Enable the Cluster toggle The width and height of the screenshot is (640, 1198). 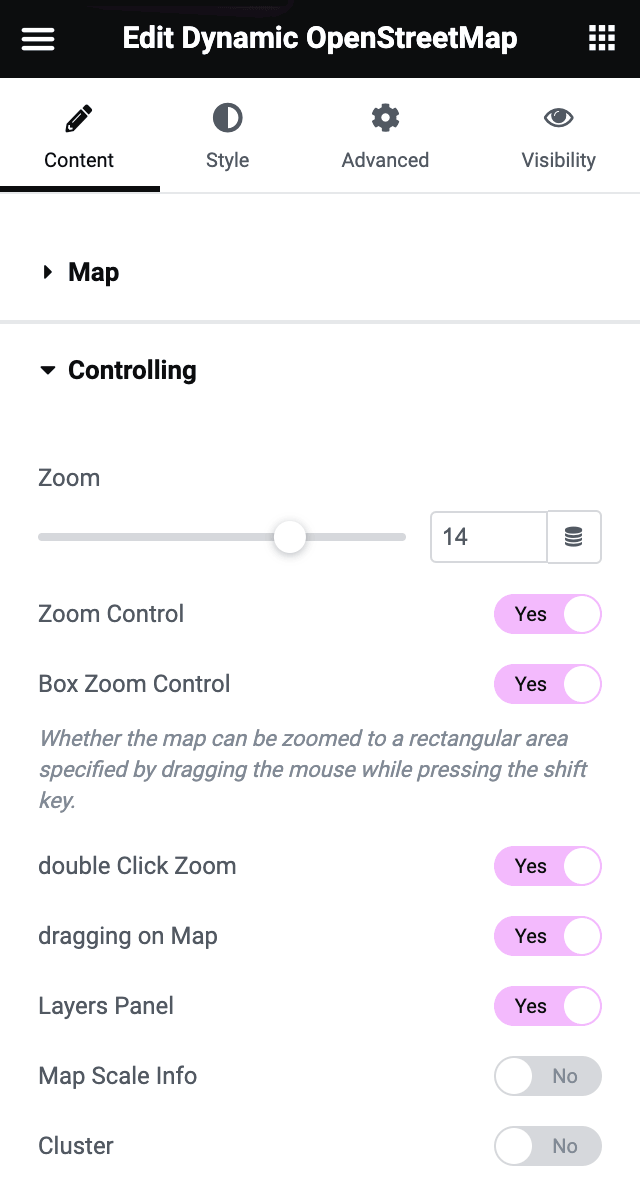coord(547,1146)
